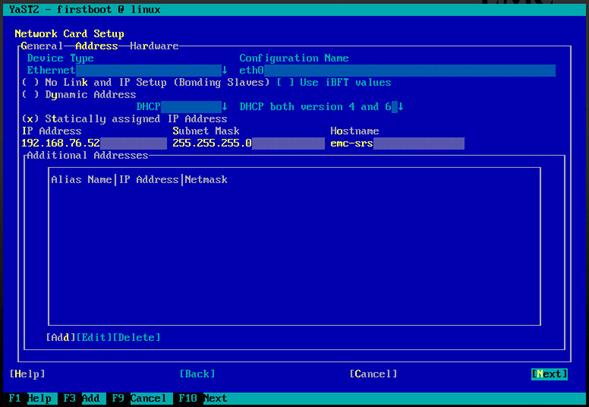Click the Additional Addresses frame label
589x407 pixels.
[88, 155]
